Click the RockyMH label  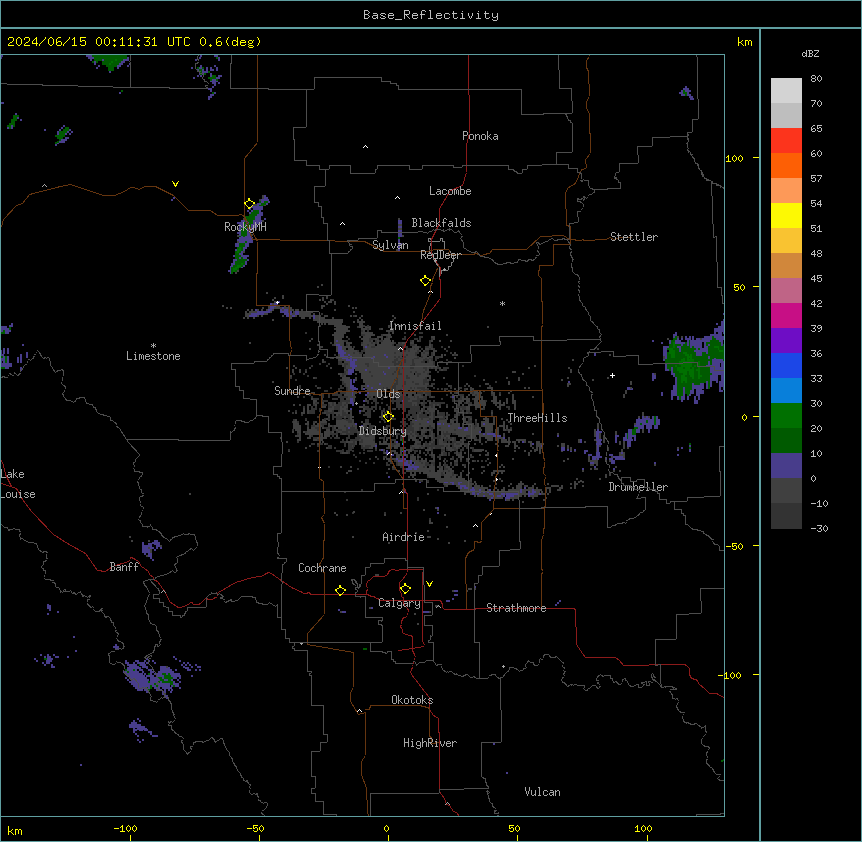245,226
